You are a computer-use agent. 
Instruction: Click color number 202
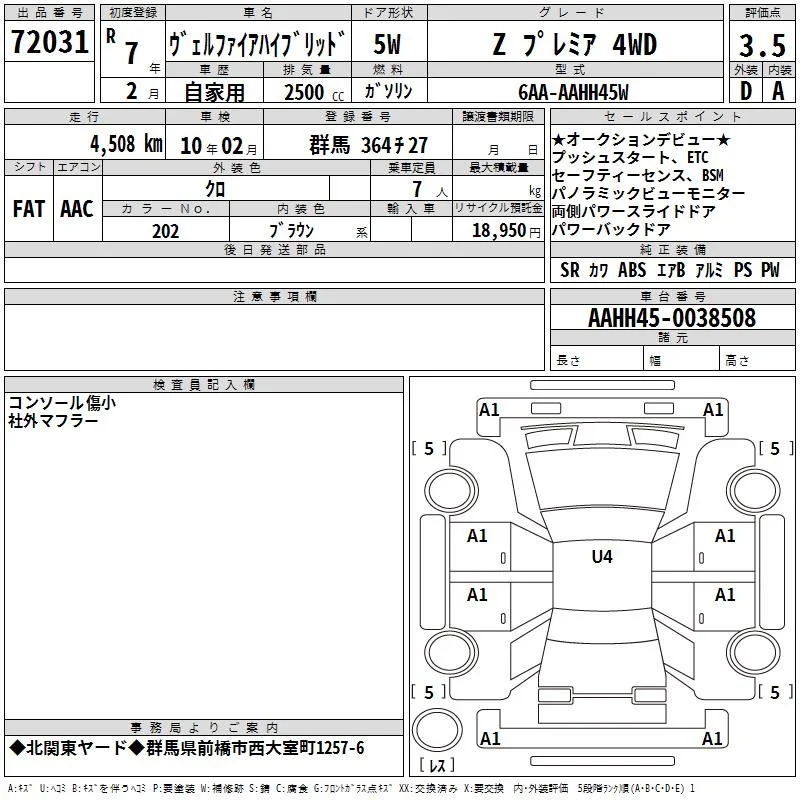[x=166, y=231]
